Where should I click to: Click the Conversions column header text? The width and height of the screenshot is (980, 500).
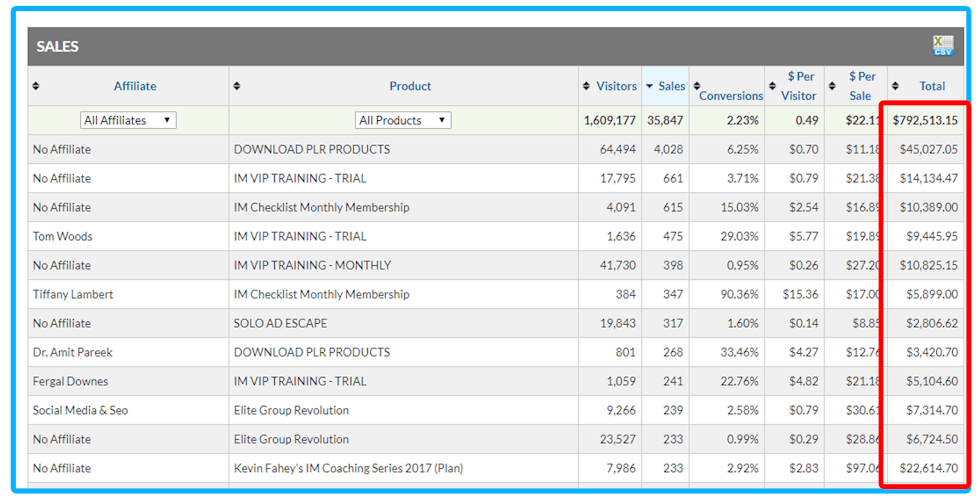[731, 96]
